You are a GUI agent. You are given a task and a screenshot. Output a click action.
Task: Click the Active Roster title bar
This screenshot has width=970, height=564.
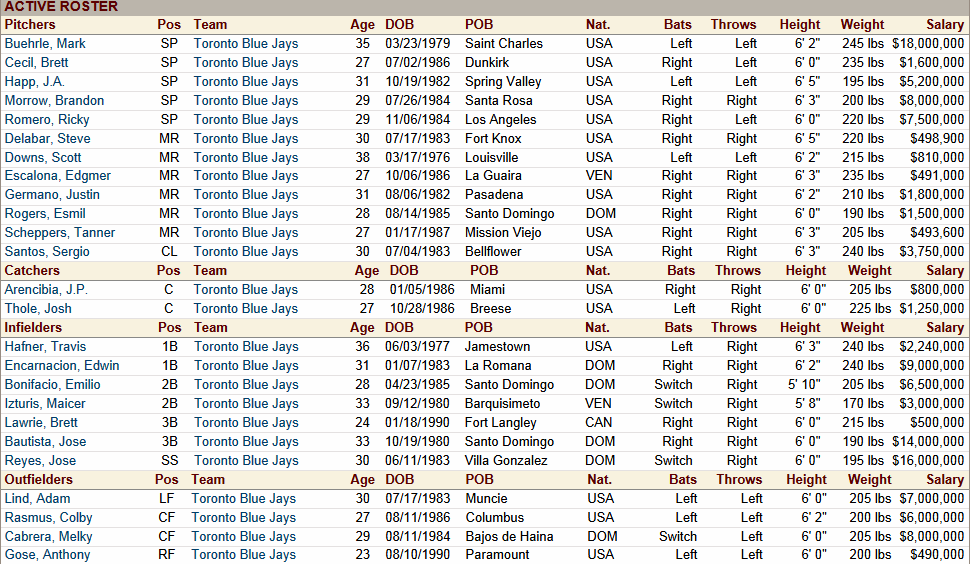point(61,7)
